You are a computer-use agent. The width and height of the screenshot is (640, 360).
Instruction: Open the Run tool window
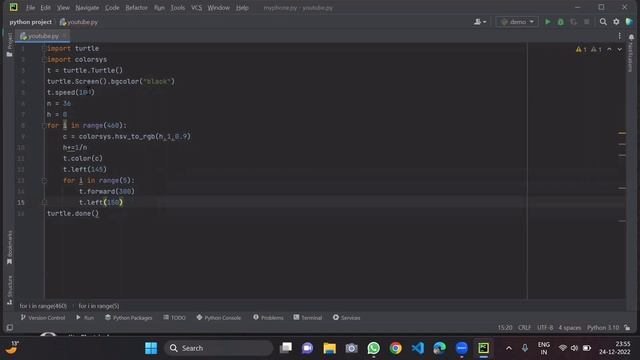point(85,318)
